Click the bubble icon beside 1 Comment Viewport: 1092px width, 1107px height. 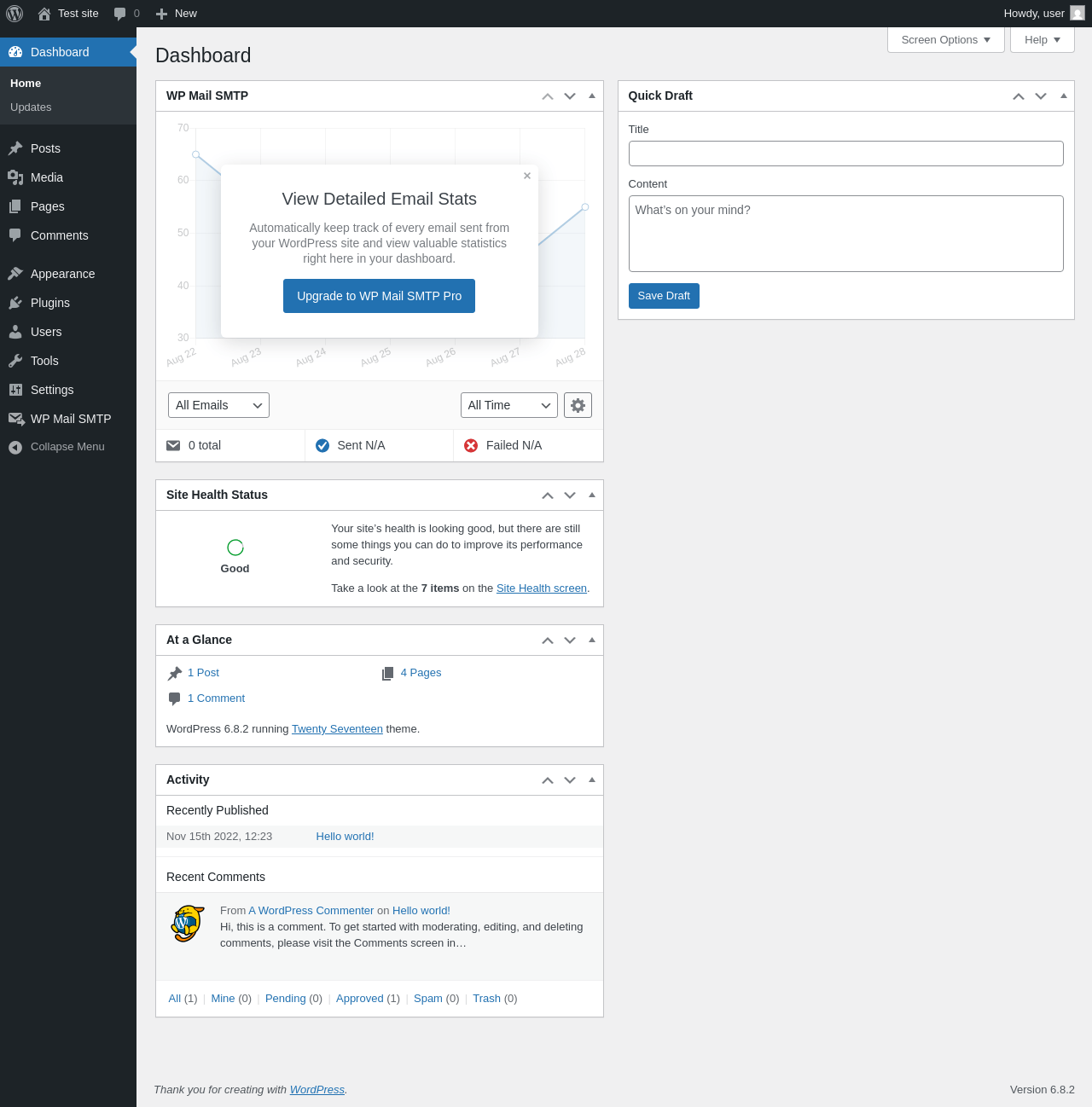click(175, 698)
